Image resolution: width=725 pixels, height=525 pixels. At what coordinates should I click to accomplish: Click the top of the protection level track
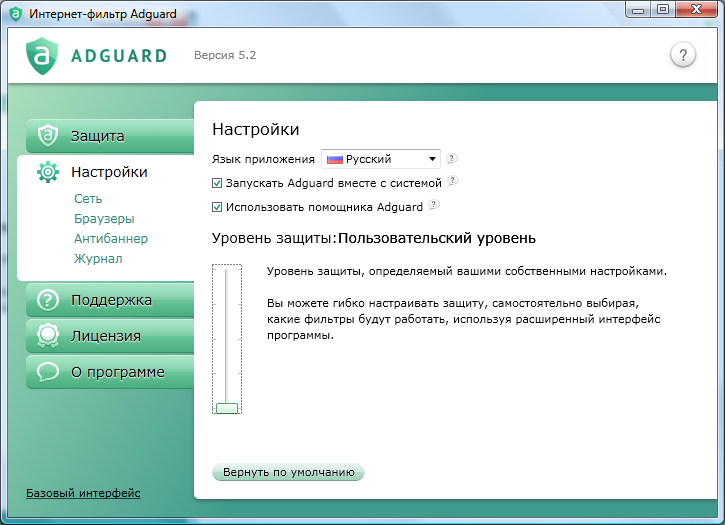coord(227,272)
